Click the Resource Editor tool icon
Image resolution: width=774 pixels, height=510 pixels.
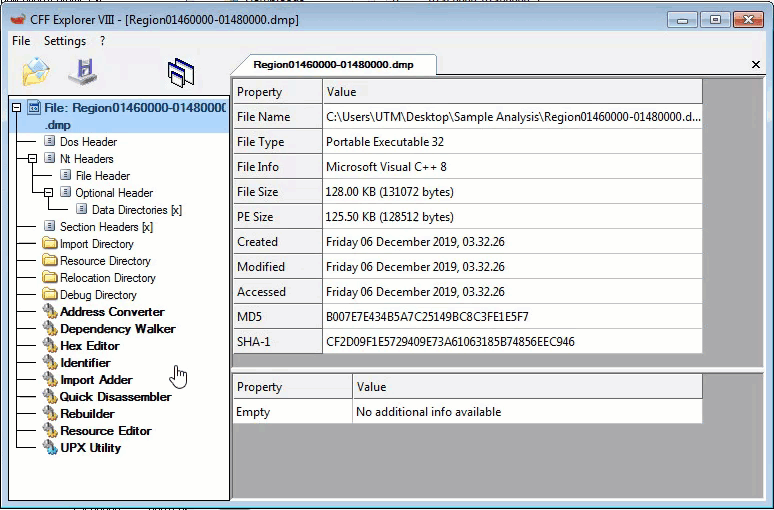tap(50, 431)
